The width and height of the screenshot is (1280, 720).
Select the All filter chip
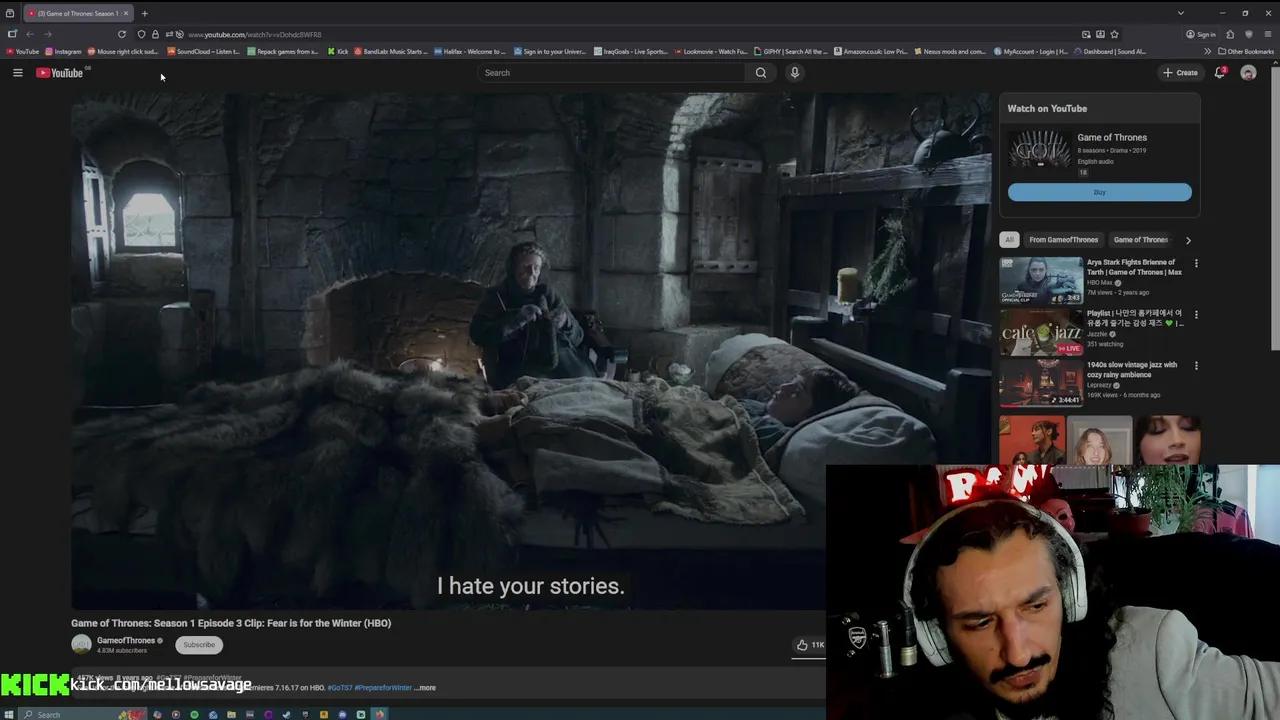pyautogui.click(x=1010, y=240)
